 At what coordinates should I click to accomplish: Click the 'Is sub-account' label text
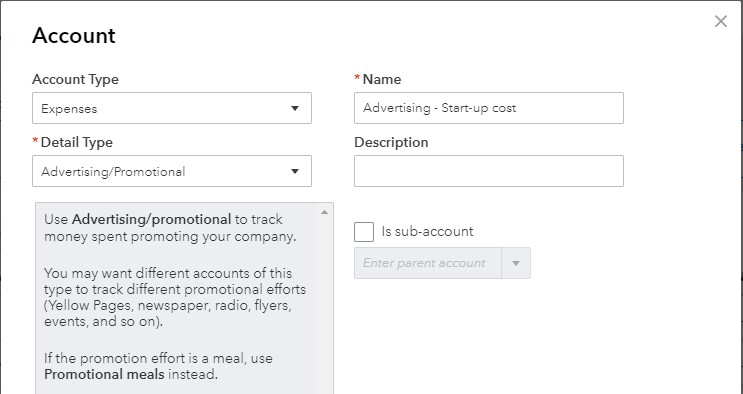point(427,231)
